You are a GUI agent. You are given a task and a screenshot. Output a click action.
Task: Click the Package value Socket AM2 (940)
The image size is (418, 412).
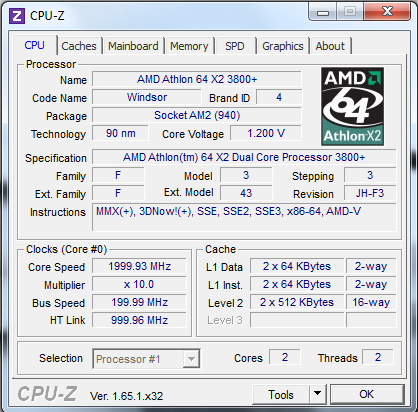[197, 115]
